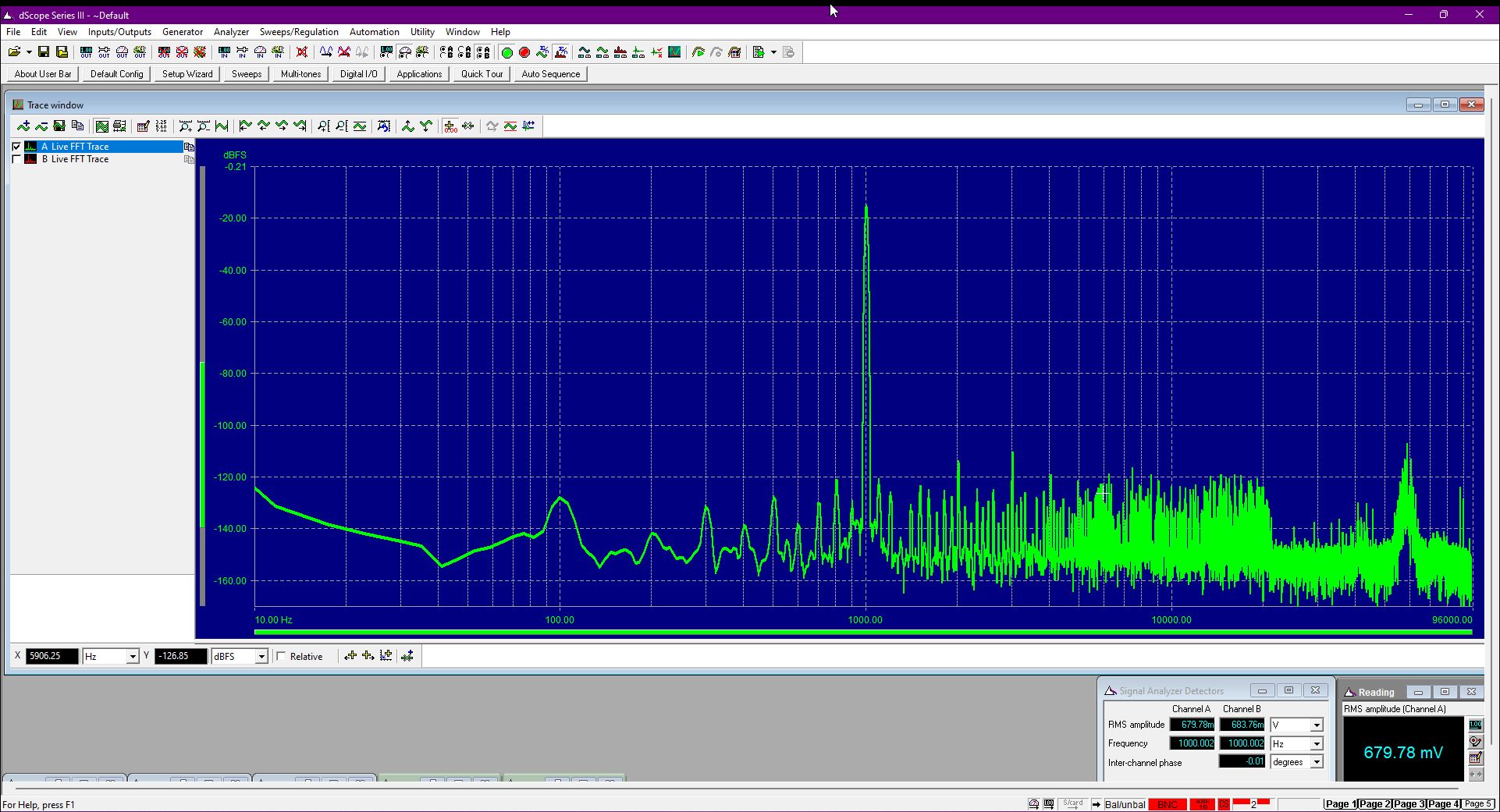Click the green generator on circle icon
The width and height of the screenshot is (1500, 812).
[507, 52]
